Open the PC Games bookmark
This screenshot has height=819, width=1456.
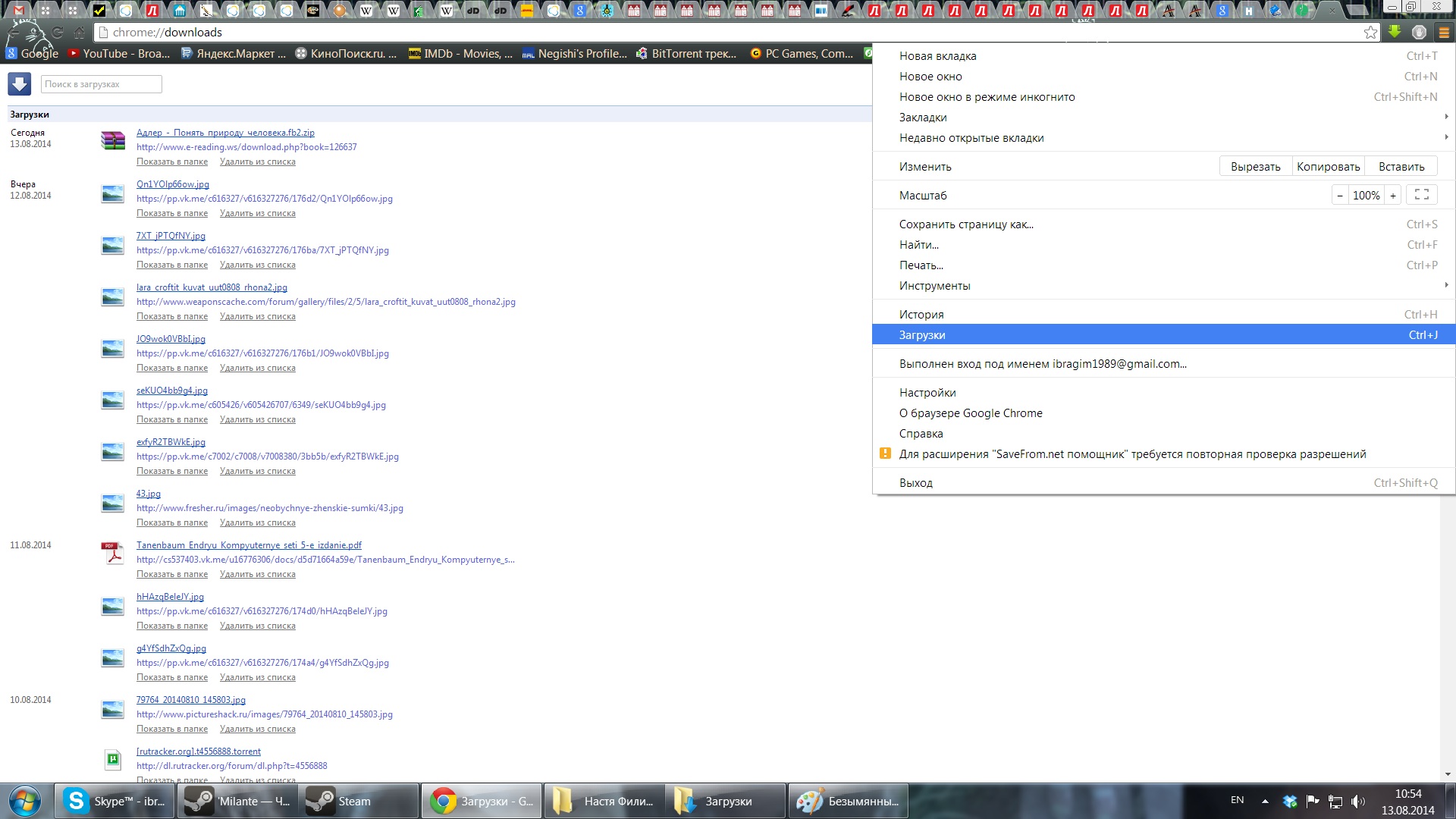coord(802,54)
